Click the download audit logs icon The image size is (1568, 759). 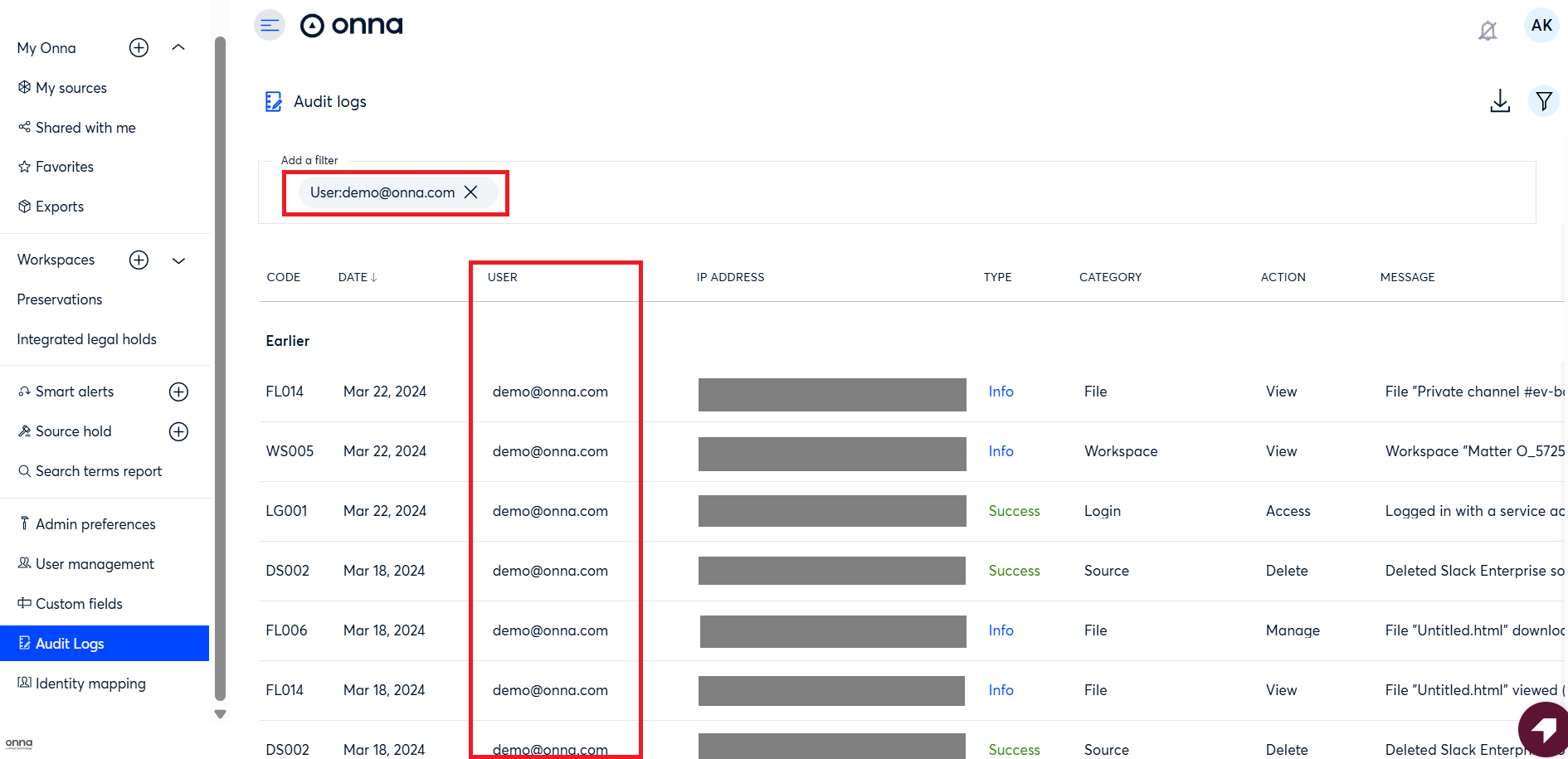tap(1499, 101)
